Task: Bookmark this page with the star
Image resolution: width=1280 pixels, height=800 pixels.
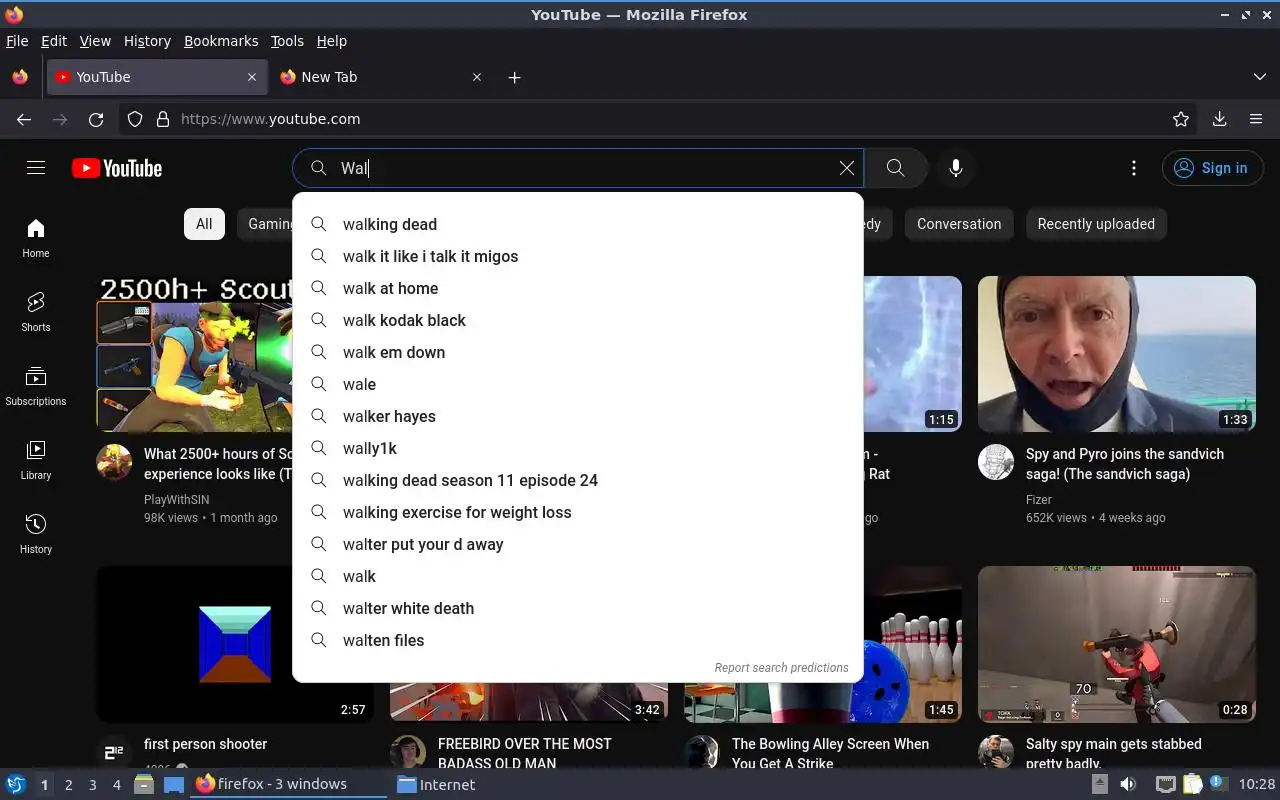Action: pyautogui.click(x=1181, y=119)
